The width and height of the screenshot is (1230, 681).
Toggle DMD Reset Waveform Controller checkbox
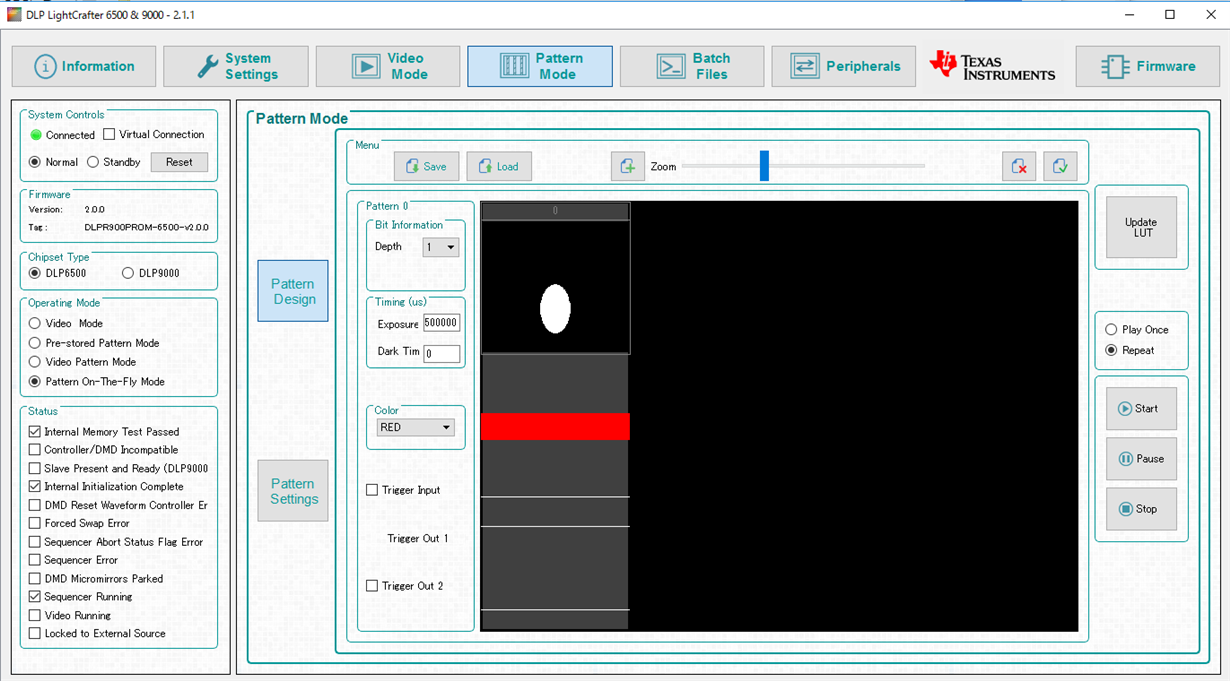35,505
